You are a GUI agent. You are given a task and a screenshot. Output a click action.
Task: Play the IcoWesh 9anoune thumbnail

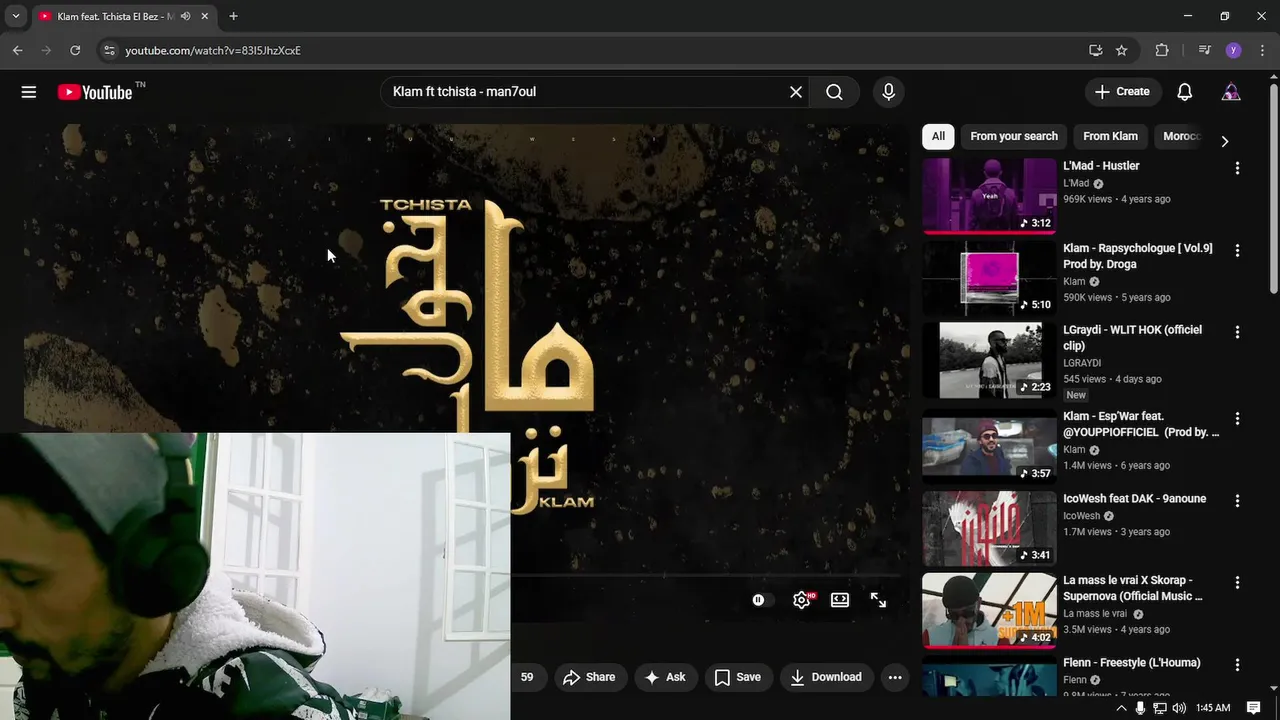(989, 528)
